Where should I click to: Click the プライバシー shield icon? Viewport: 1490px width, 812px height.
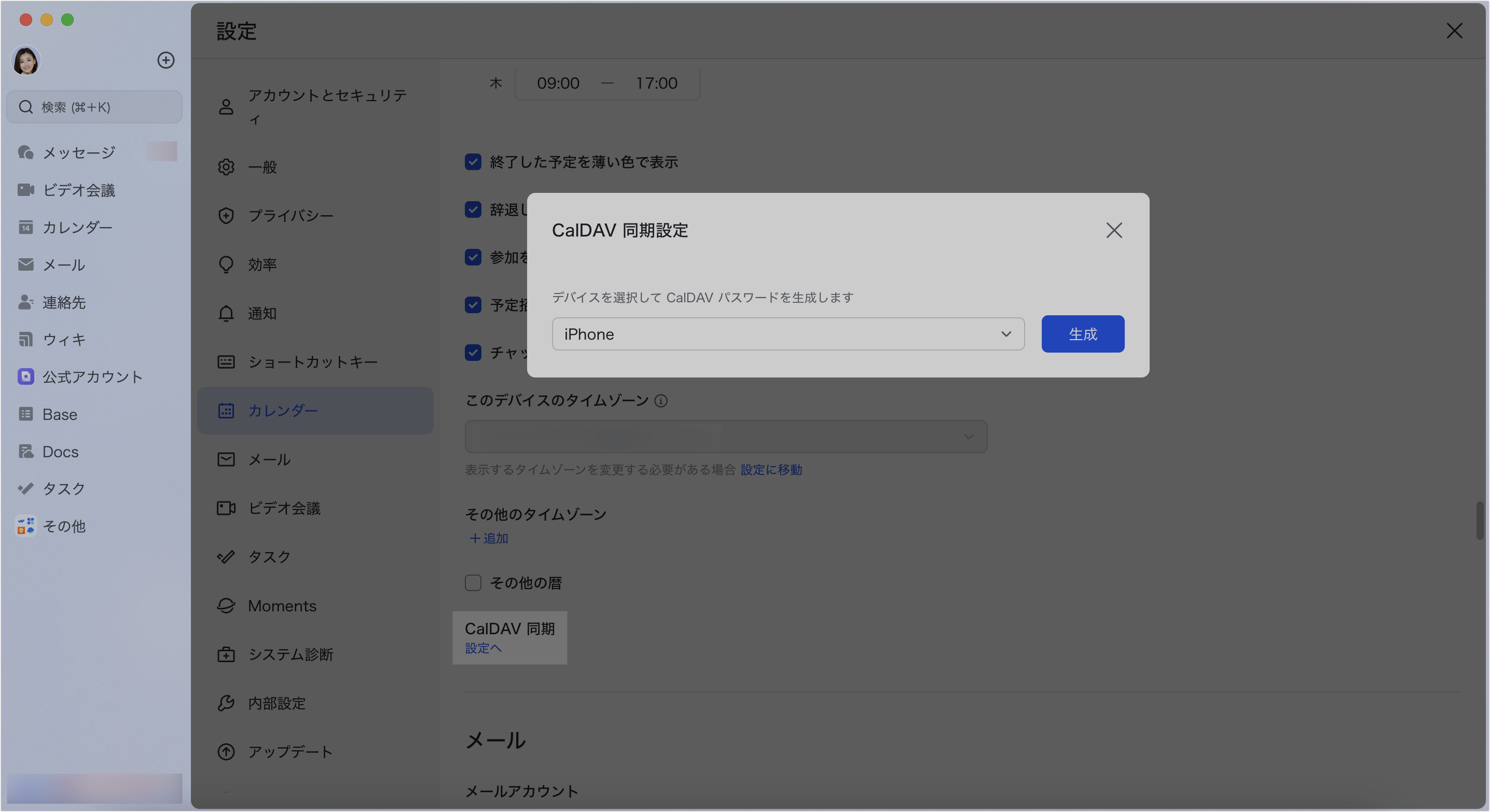(226, 216)
